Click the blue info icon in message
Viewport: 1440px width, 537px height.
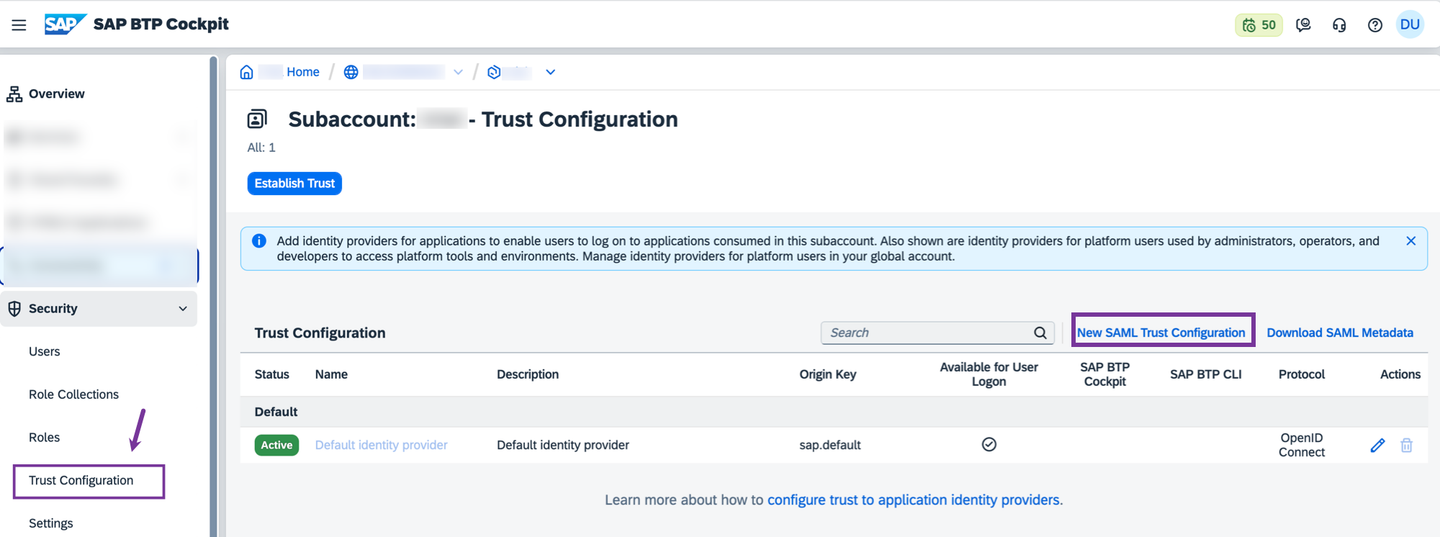[259, 241]
